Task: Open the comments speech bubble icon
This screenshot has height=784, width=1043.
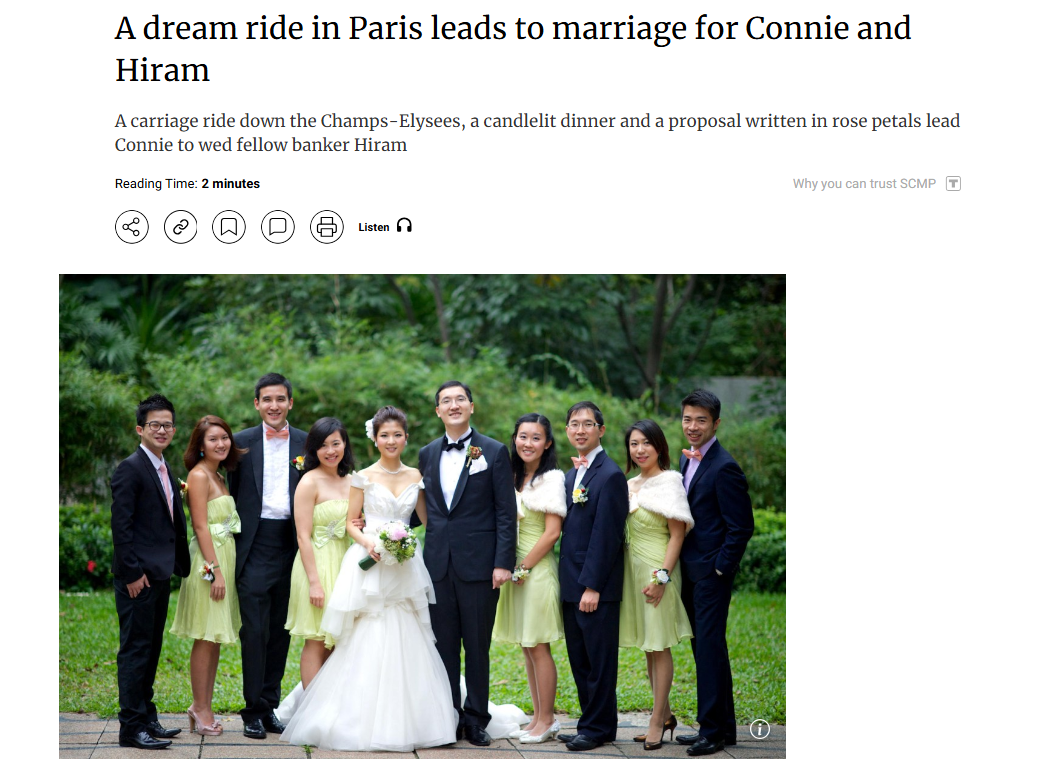Action: (278, 227)
